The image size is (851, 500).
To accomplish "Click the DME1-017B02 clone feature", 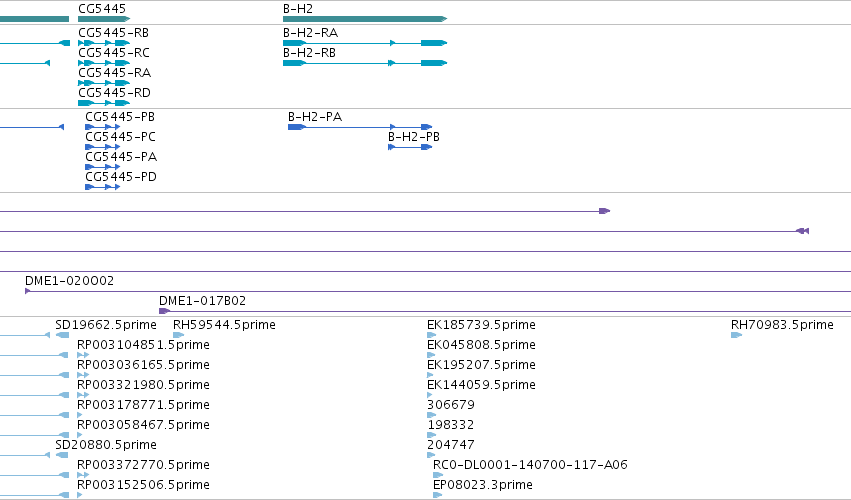I will point(505,311).
